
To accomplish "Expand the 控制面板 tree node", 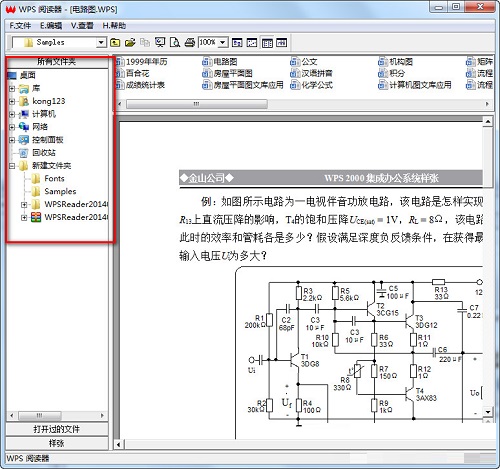I will pos(12,140).
